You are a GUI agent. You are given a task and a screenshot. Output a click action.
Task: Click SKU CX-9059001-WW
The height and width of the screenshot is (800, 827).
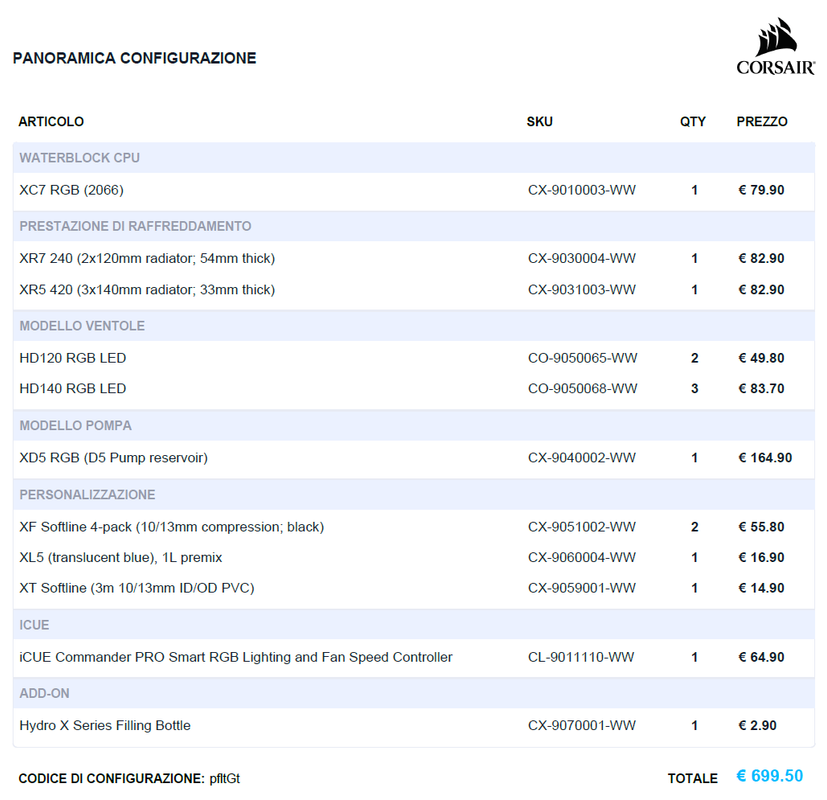click(582, 588)
